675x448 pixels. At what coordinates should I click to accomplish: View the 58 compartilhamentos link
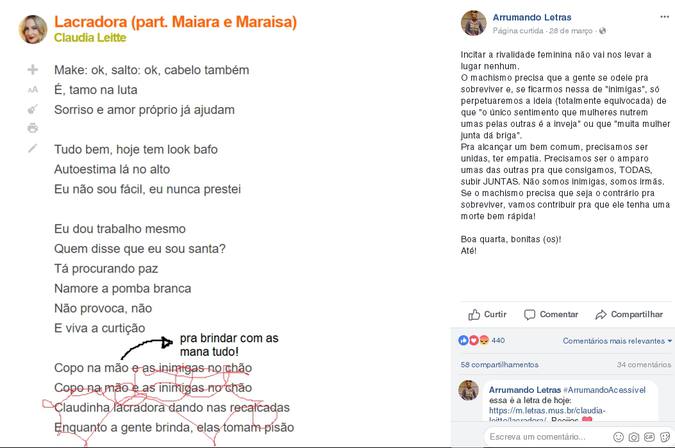[x=499, y=365]
